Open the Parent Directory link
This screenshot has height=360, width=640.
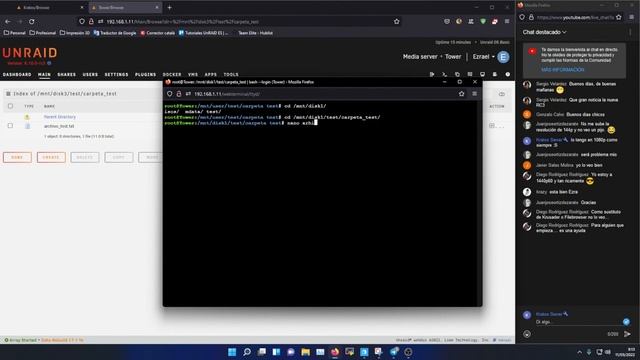click(x=60, y=117)
